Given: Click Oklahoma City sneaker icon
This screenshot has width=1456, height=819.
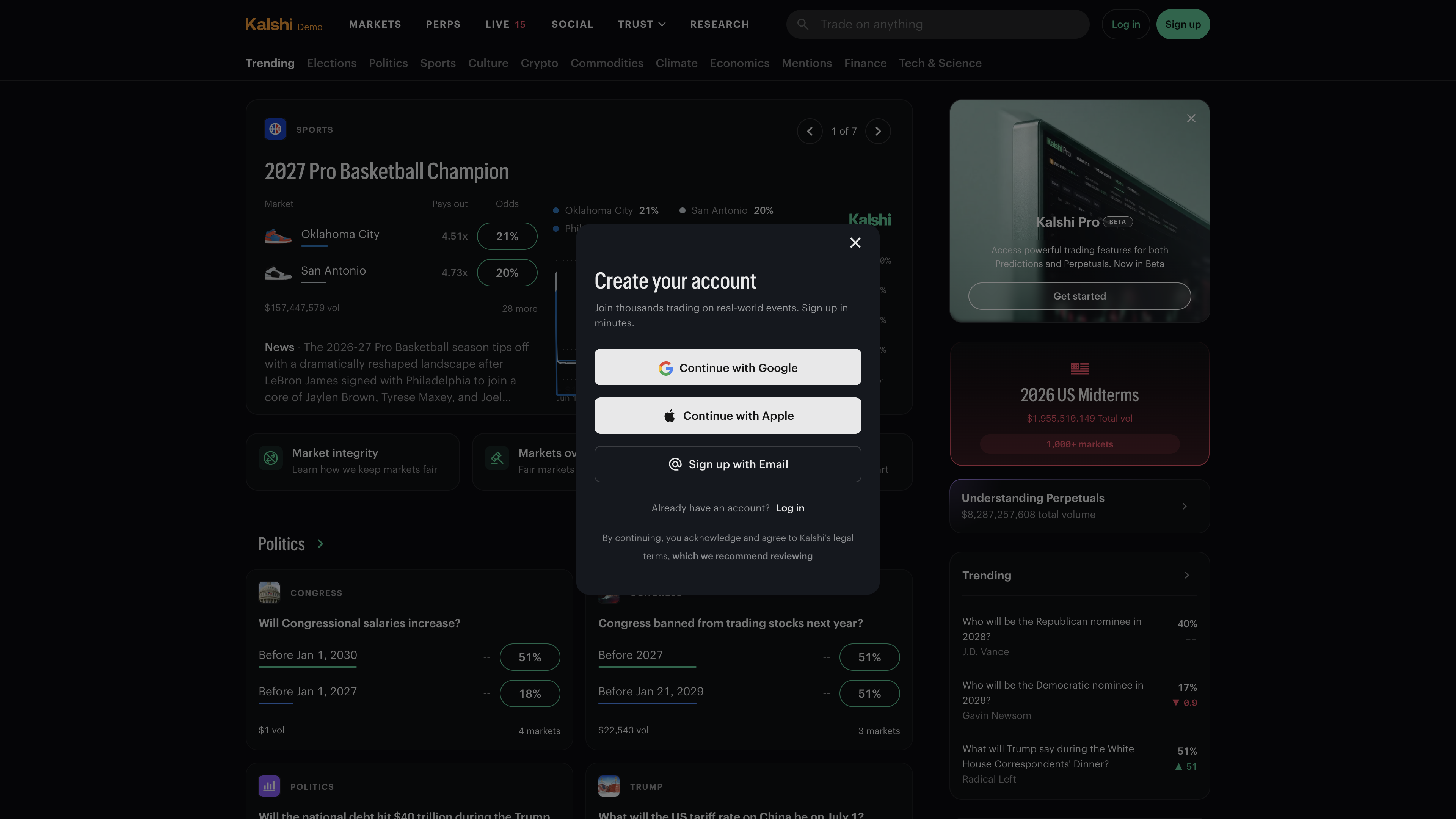Looking at the screenshot, I should click(278, 236).
